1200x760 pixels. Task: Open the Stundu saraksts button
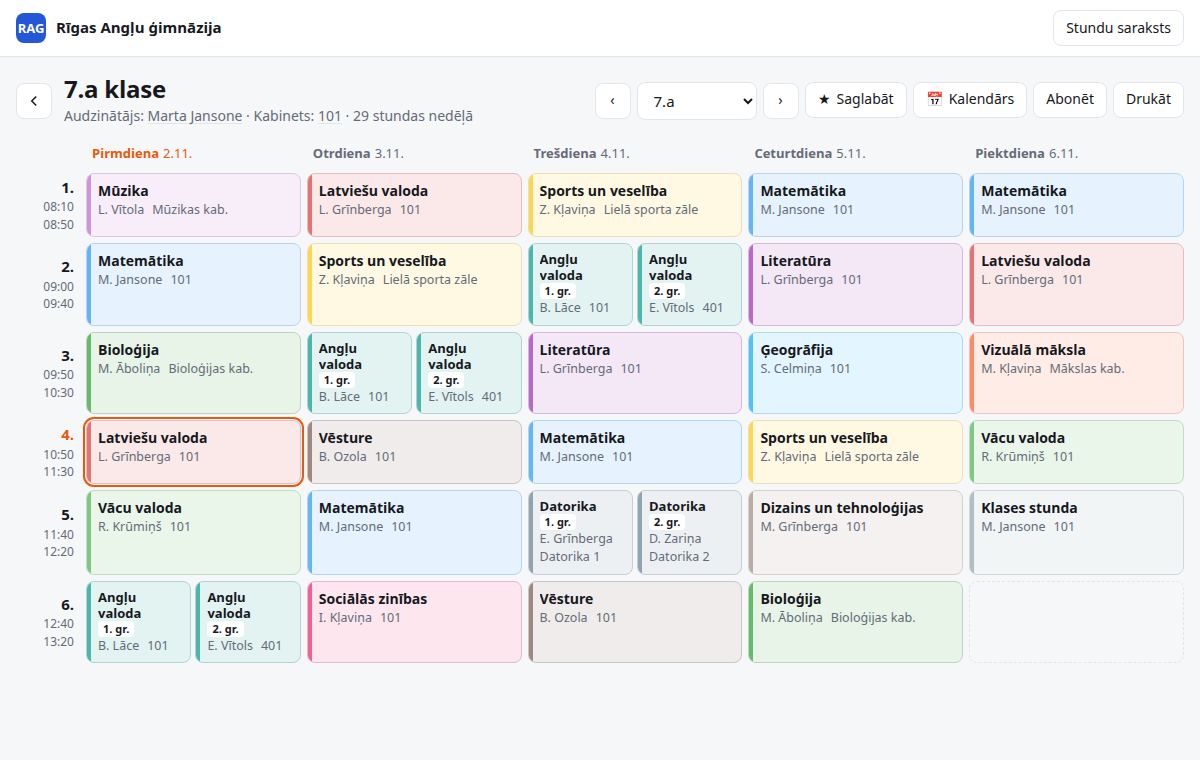(x=1118, y=28)
